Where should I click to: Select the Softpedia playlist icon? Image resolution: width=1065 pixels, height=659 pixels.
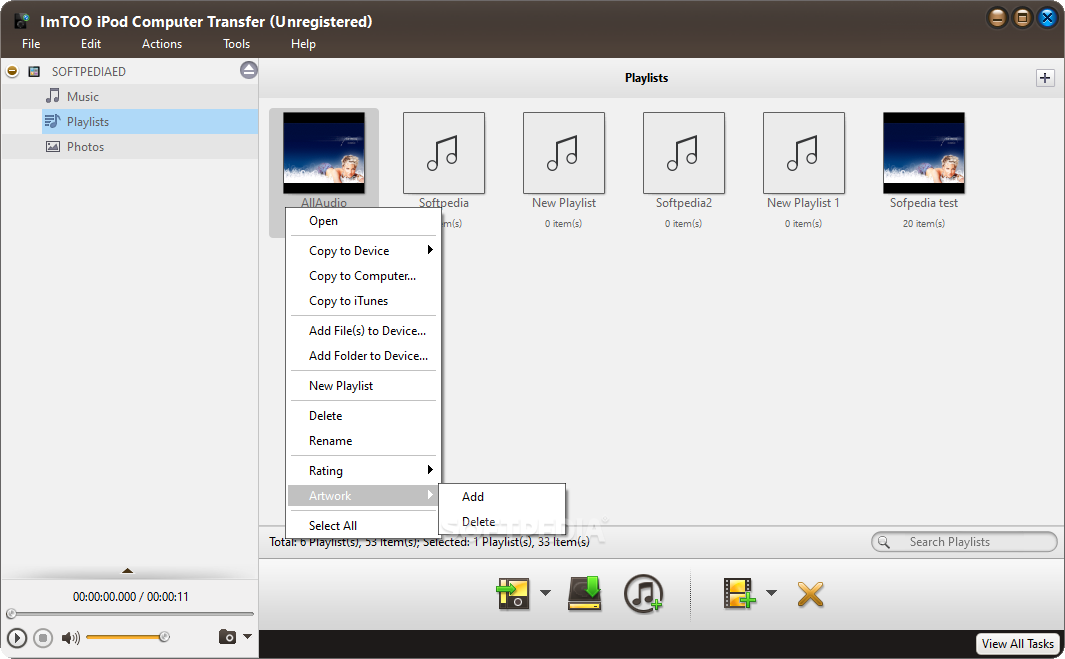click(x=444, y=153)
